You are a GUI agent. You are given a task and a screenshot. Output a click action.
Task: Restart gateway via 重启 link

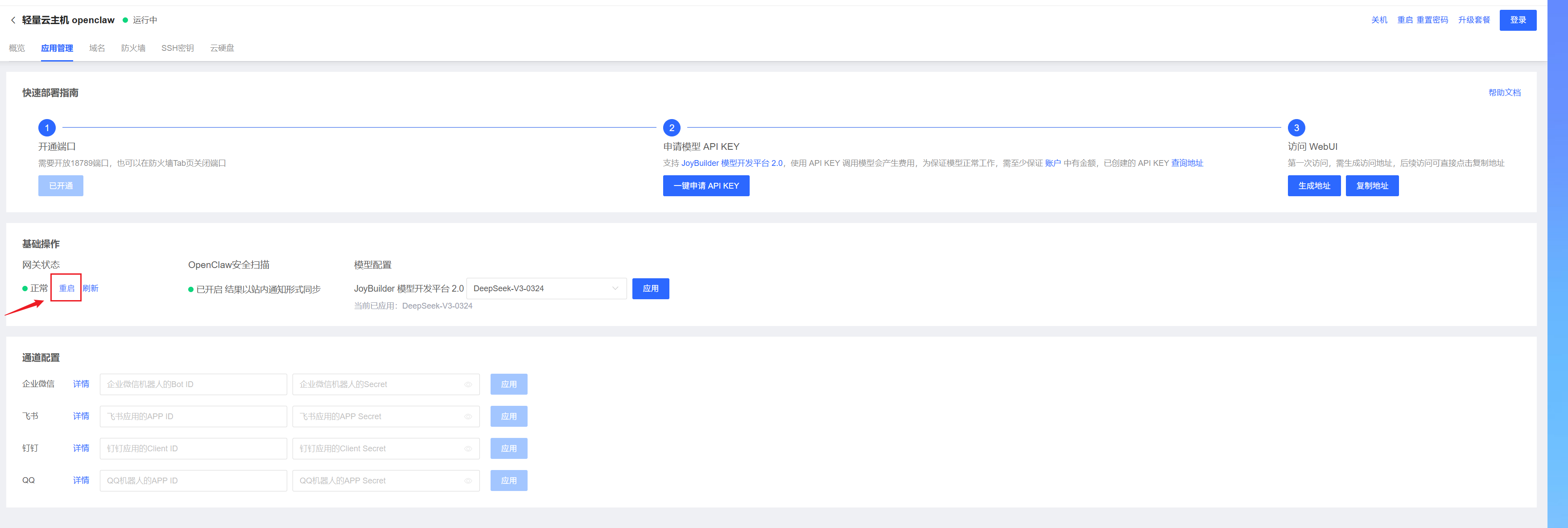click(x=67, y=288)
